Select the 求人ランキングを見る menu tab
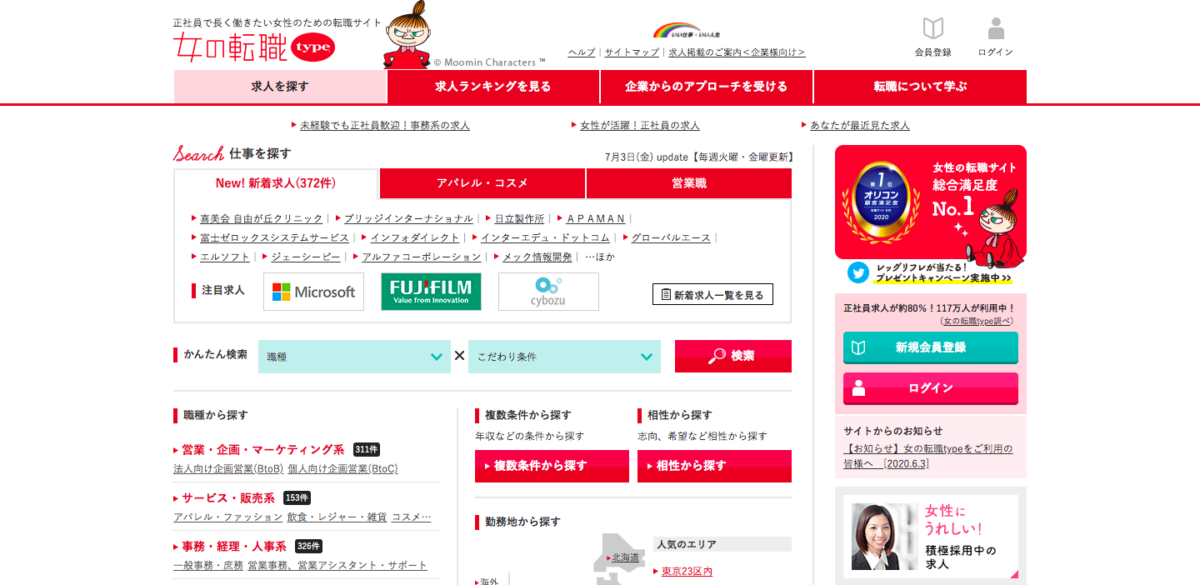 (x=493, y=87)
